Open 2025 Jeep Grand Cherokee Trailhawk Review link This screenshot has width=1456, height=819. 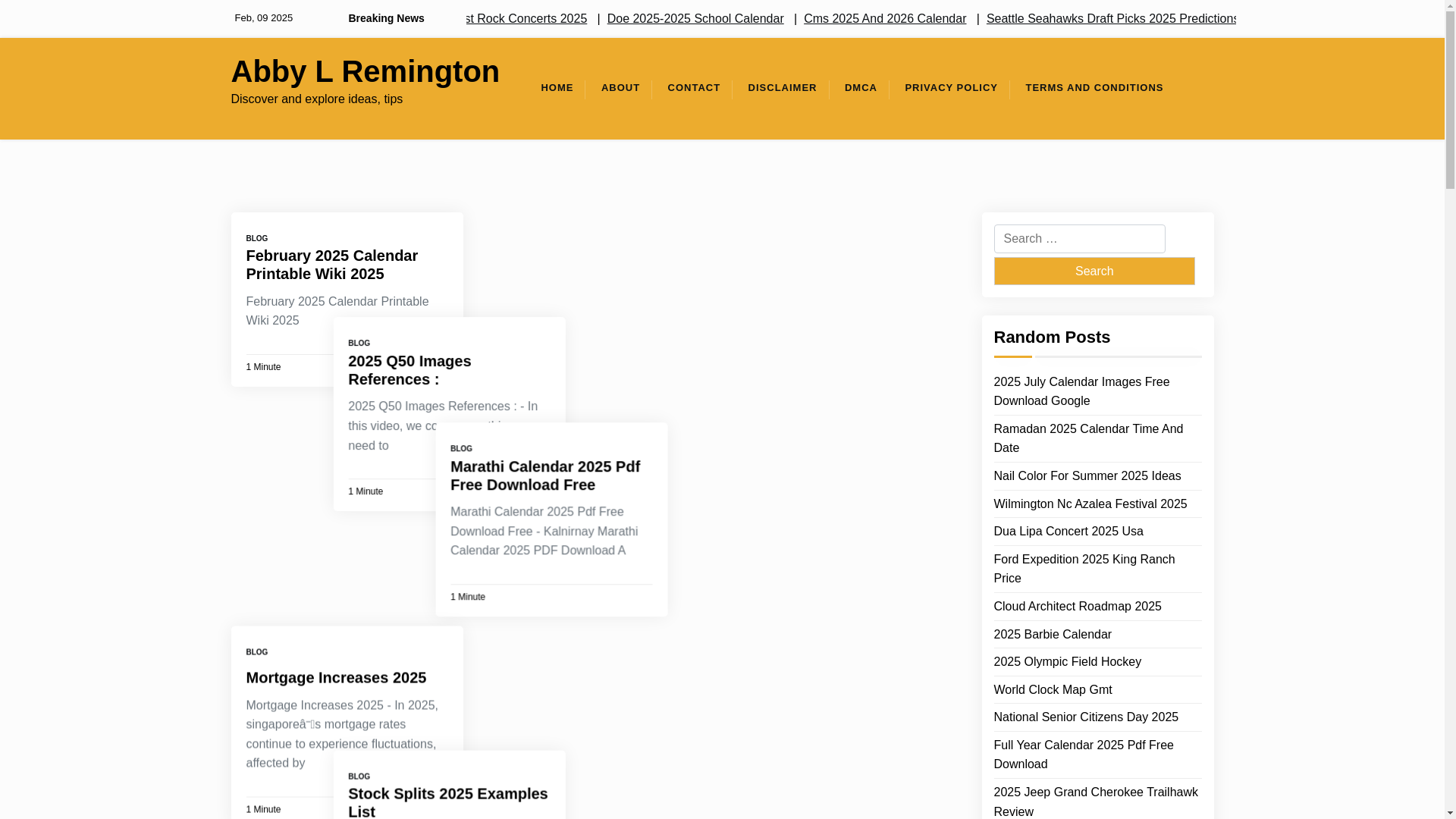(x=1095, y=802)
